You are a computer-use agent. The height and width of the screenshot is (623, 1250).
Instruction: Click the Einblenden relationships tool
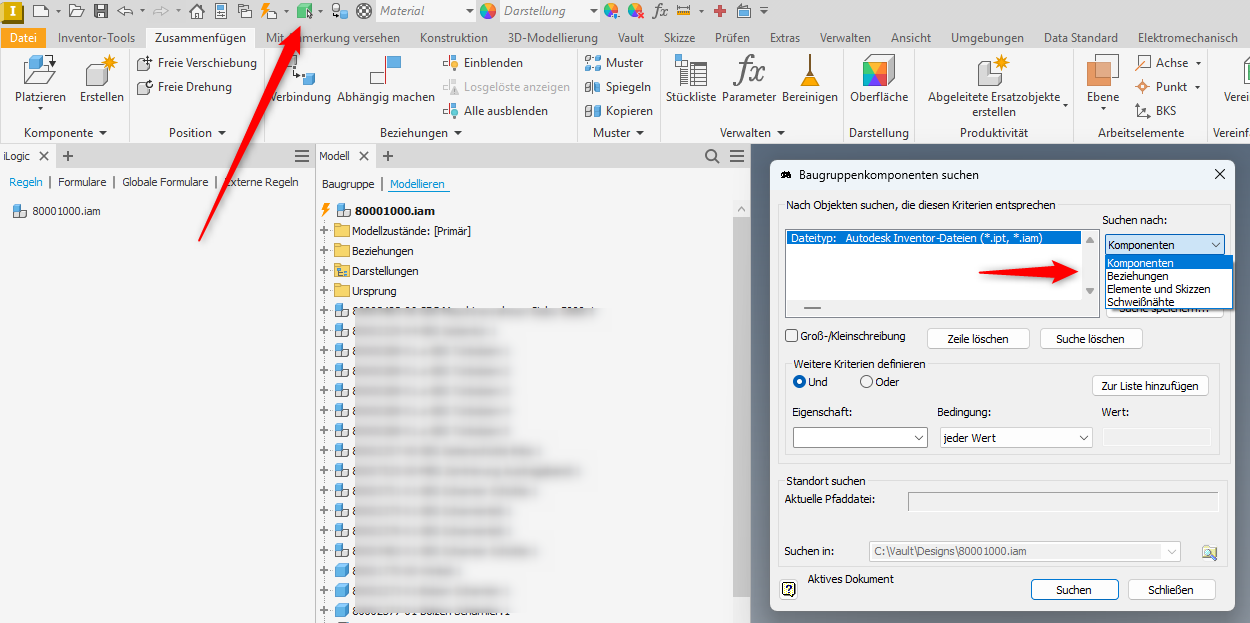(483, 63)
